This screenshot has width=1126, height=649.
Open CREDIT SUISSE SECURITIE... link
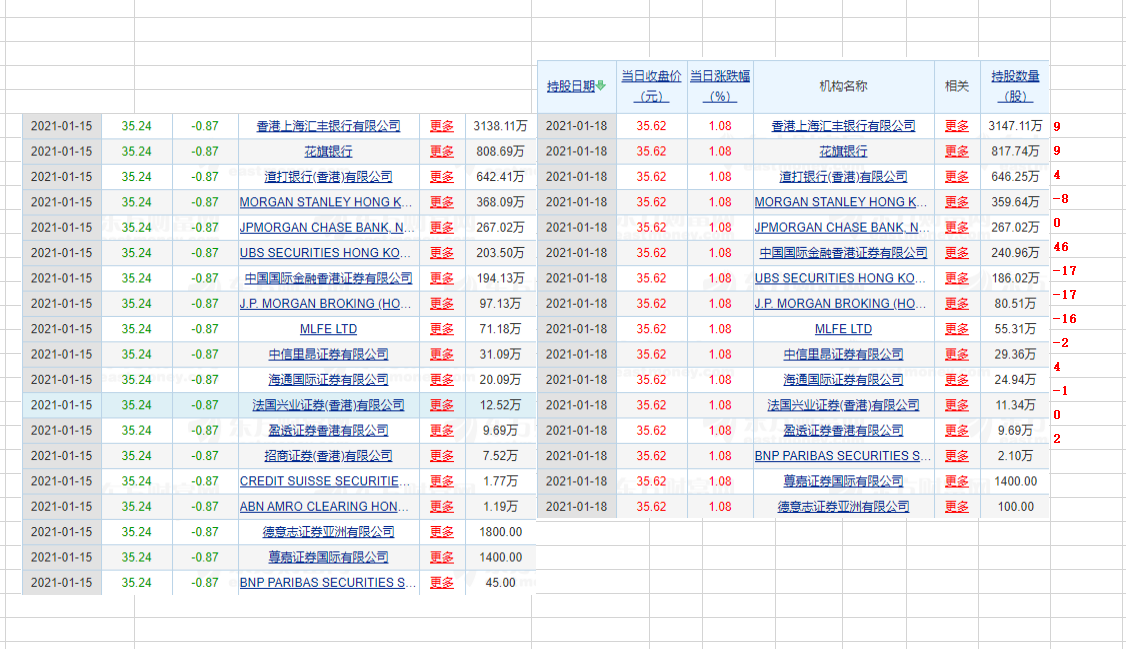pos(325,481)
